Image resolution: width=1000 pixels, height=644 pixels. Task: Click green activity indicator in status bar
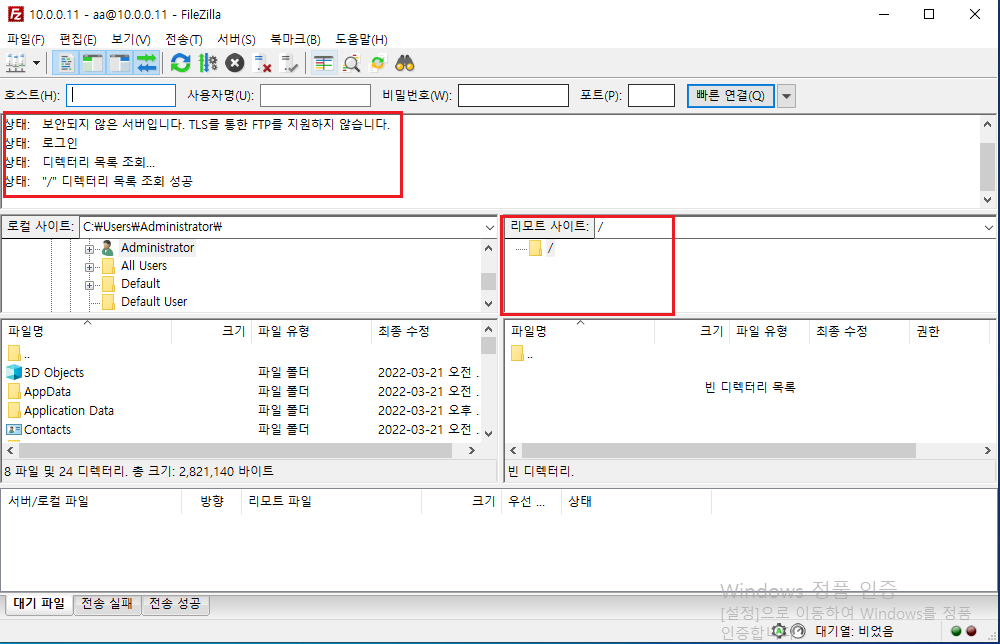(x=956, y=631)
